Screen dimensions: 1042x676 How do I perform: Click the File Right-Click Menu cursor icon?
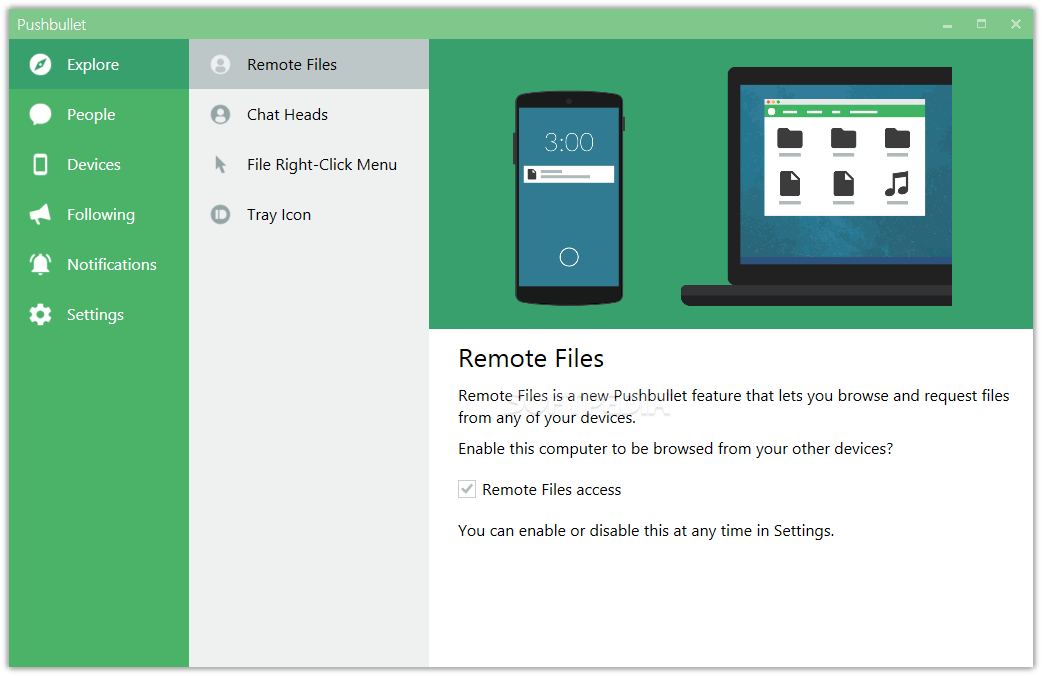tap(221, 164)
